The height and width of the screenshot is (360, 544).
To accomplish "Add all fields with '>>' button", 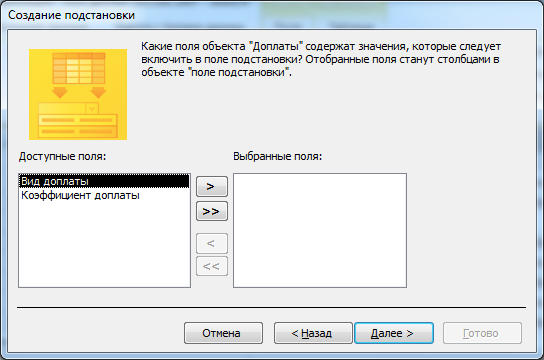I will click(212, 211).
